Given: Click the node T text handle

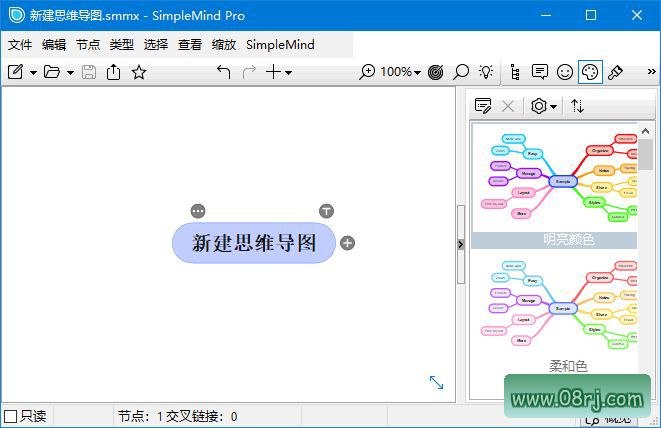Looking at the screenshot, I should point(326,211).
